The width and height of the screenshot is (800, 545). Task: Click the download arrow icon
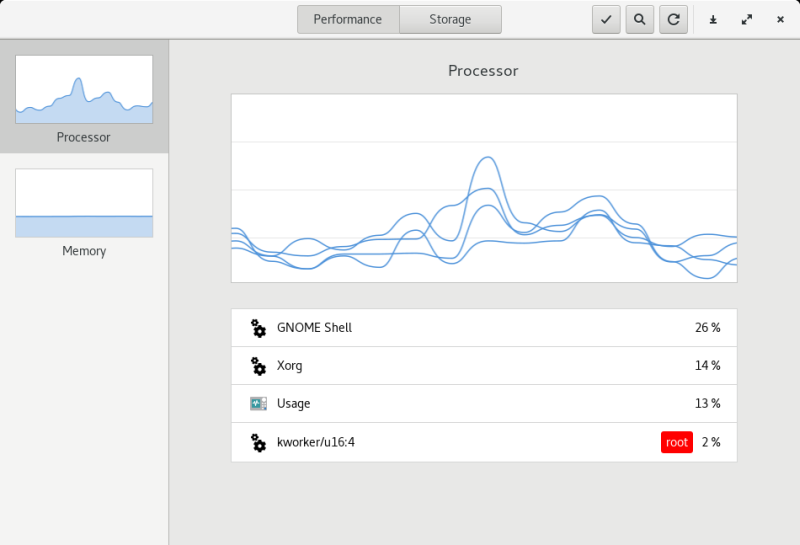(713, 19)
